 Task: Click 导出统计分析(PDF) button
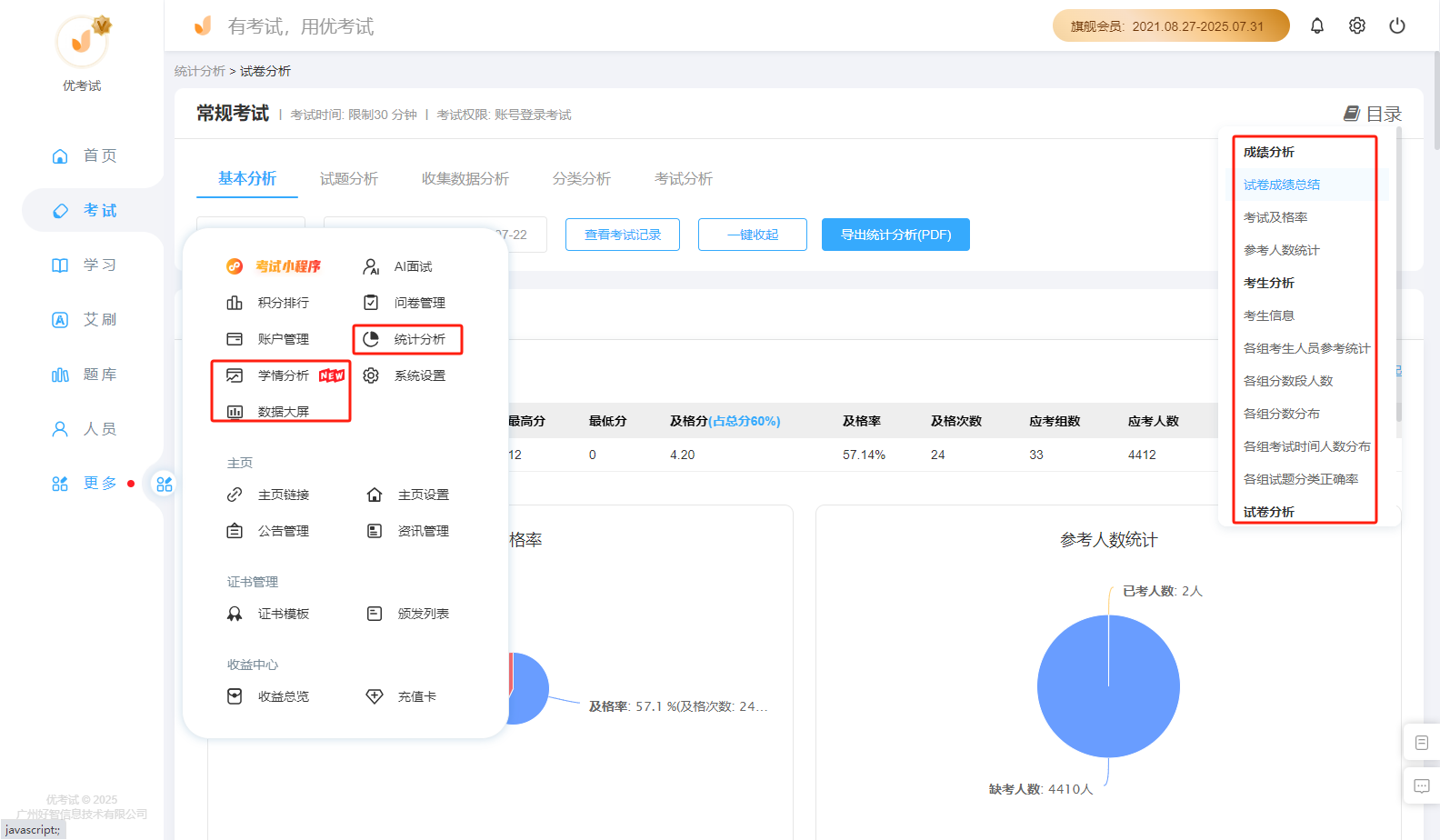(895, 235)
